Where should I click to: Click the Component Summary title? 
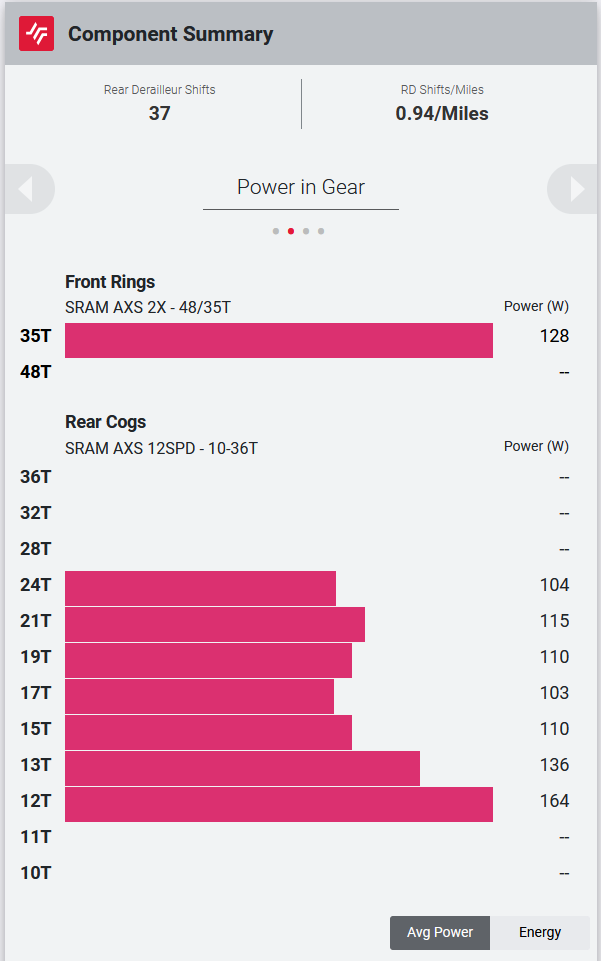click(x=170, y=34)
